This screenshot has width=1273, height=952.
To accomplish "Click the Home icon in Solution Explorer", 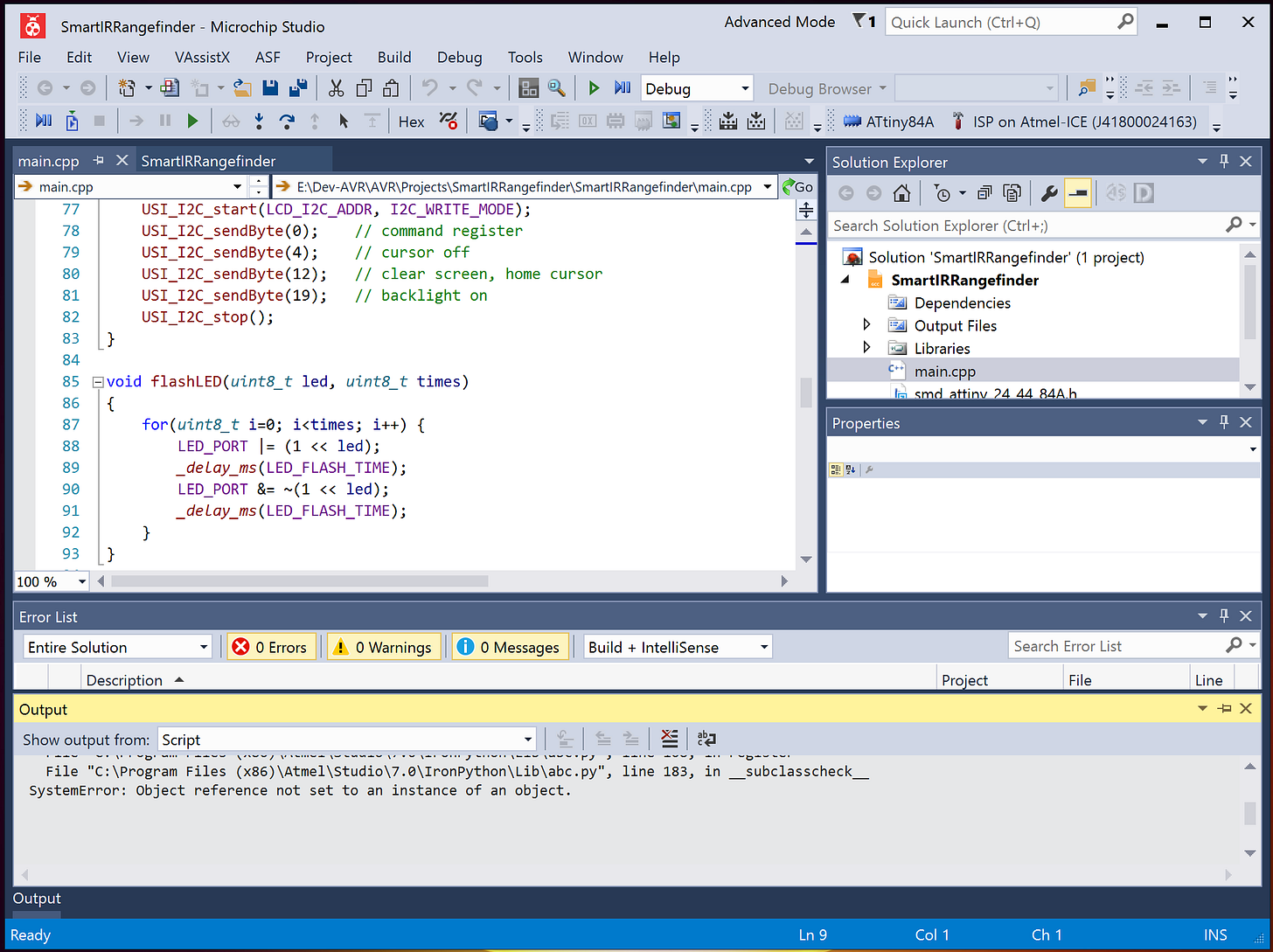I will (x=901, y=192).
